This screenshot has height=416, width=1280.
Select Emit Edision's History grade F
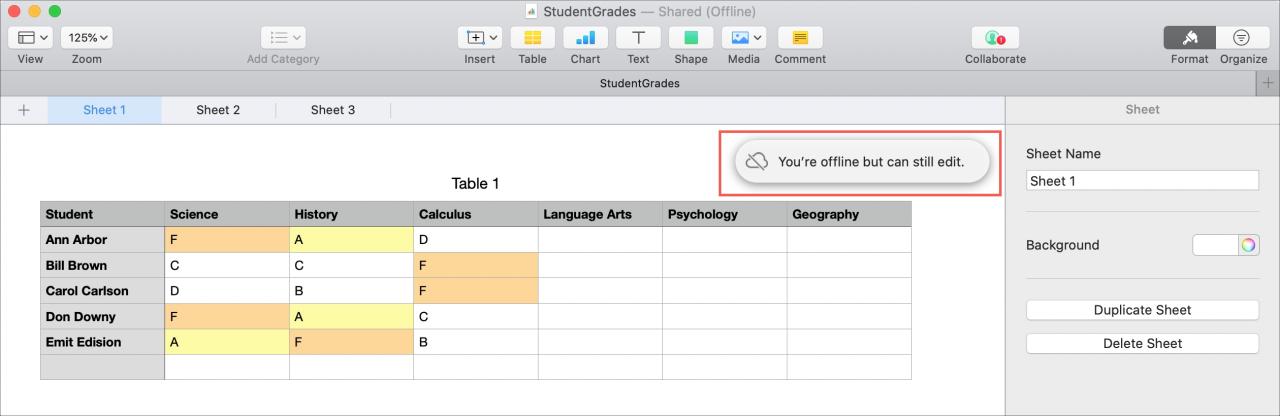tap(351, 342)
